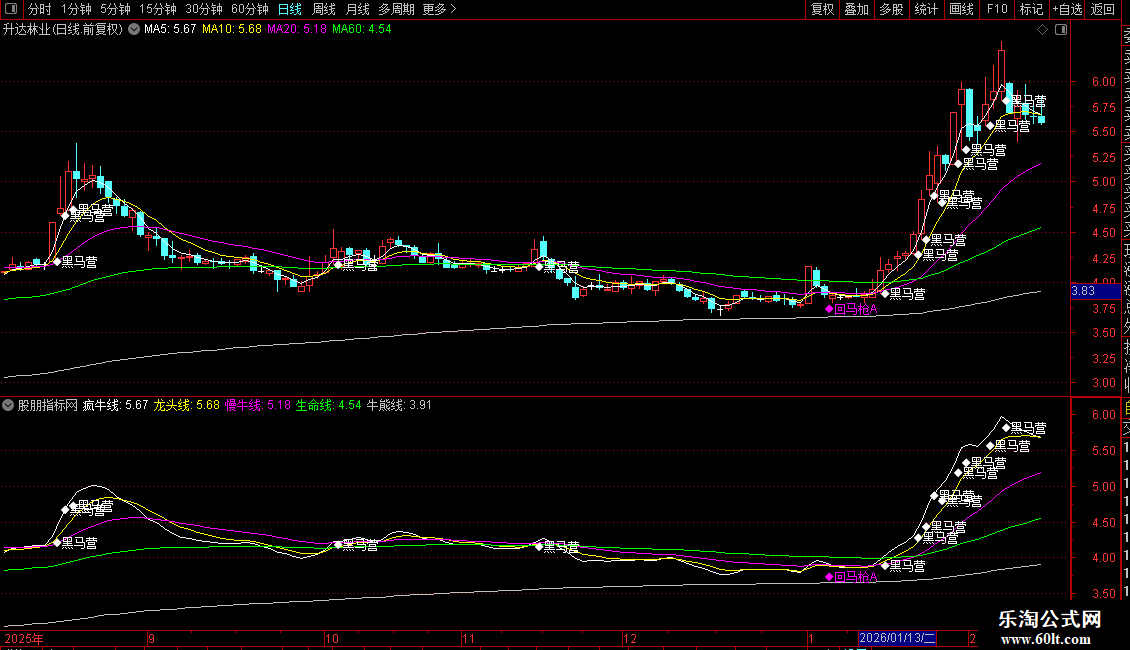Add stock to watchlist with +自选
The height and width of the screenshot is (650, 1130).
(x=1066, y=10)
